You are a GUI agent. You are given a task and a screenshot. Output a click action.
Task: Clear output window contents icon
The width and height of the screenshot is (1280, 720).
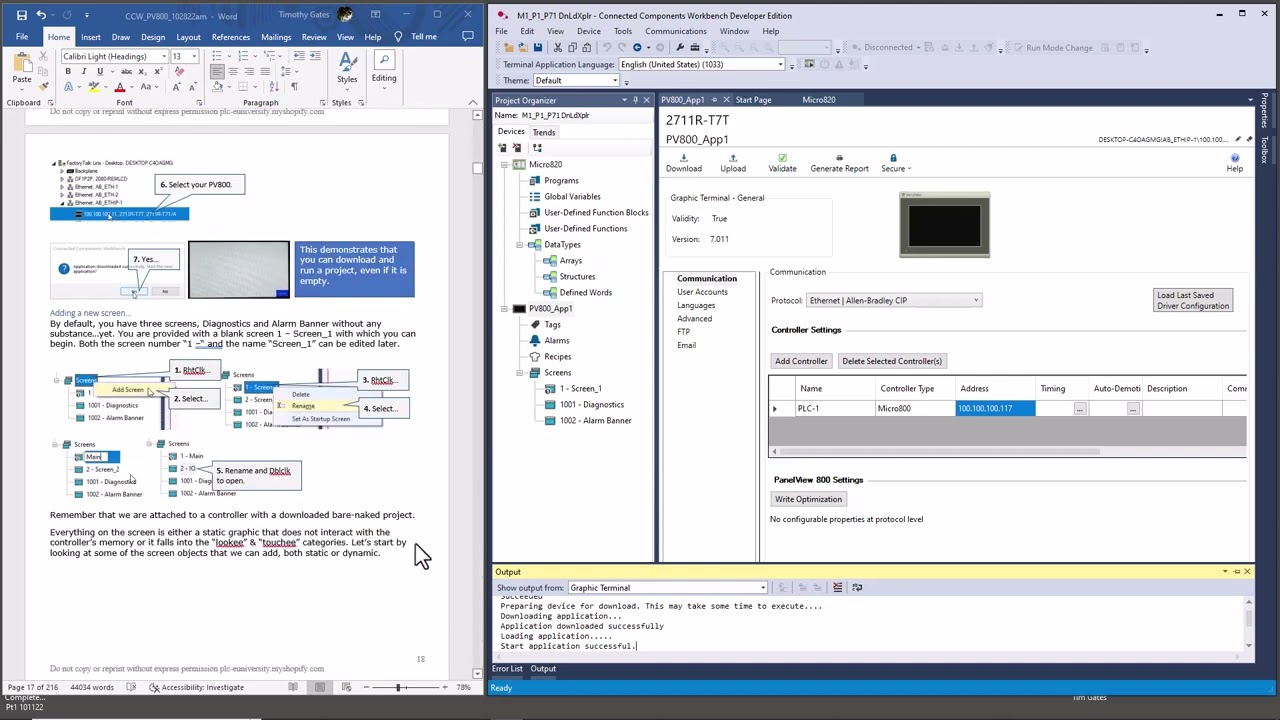(837, 588)
